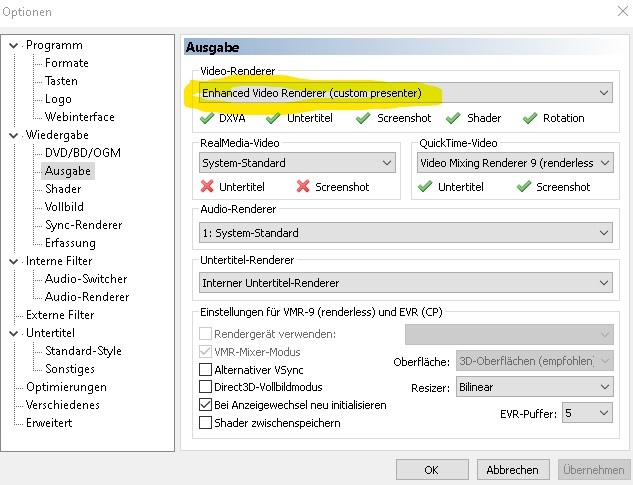Open the Untertitel-Renderer dropdown

point(406,283)
